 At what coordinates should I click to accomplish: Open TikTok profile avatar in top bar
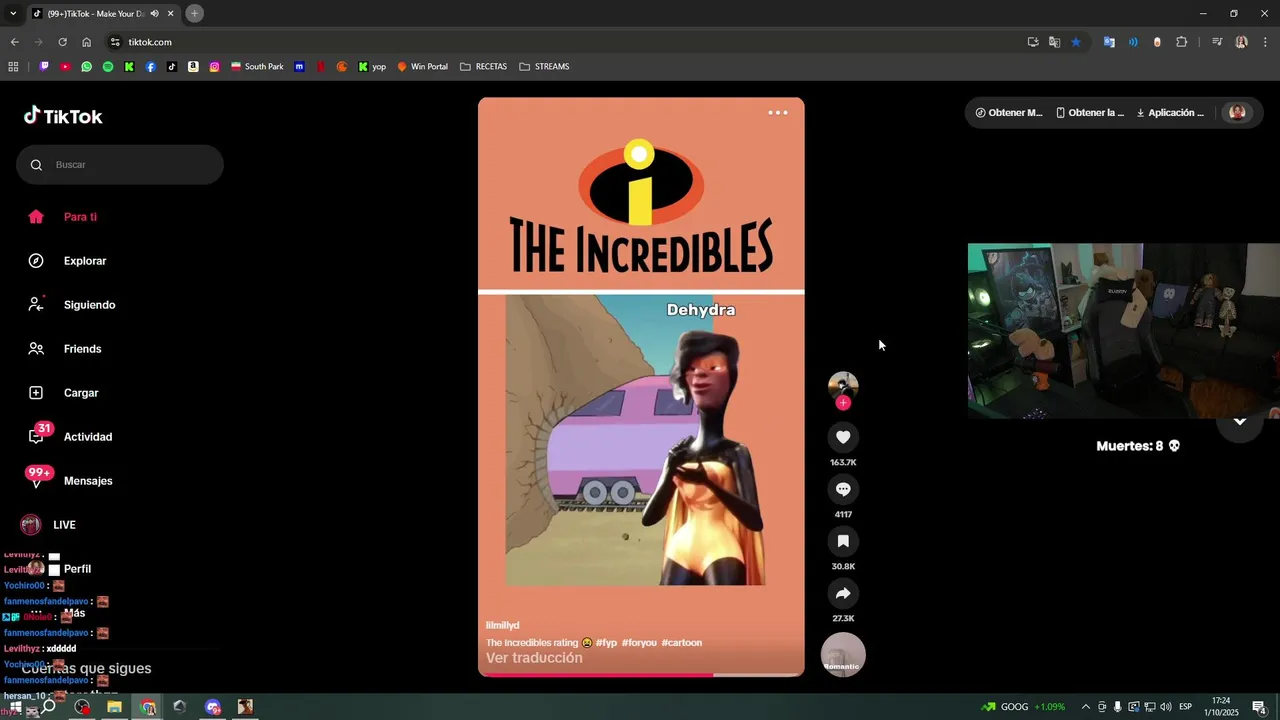(x=1237, y=113)
